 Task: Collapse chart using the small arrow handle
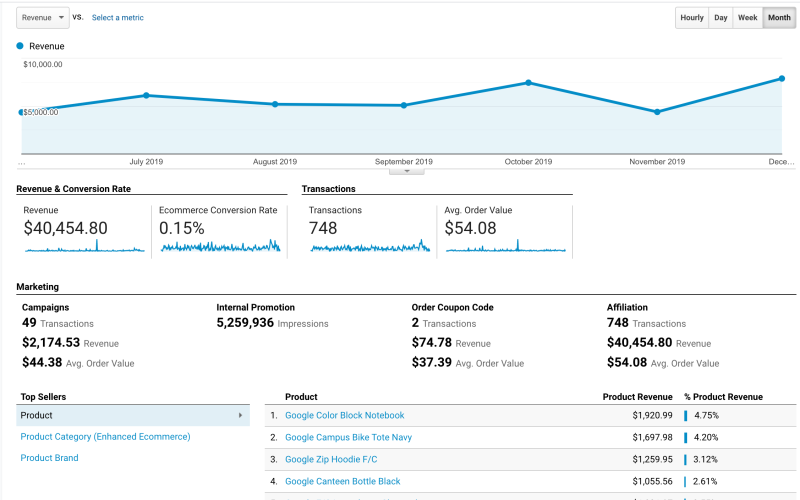(x=406, y=171)
